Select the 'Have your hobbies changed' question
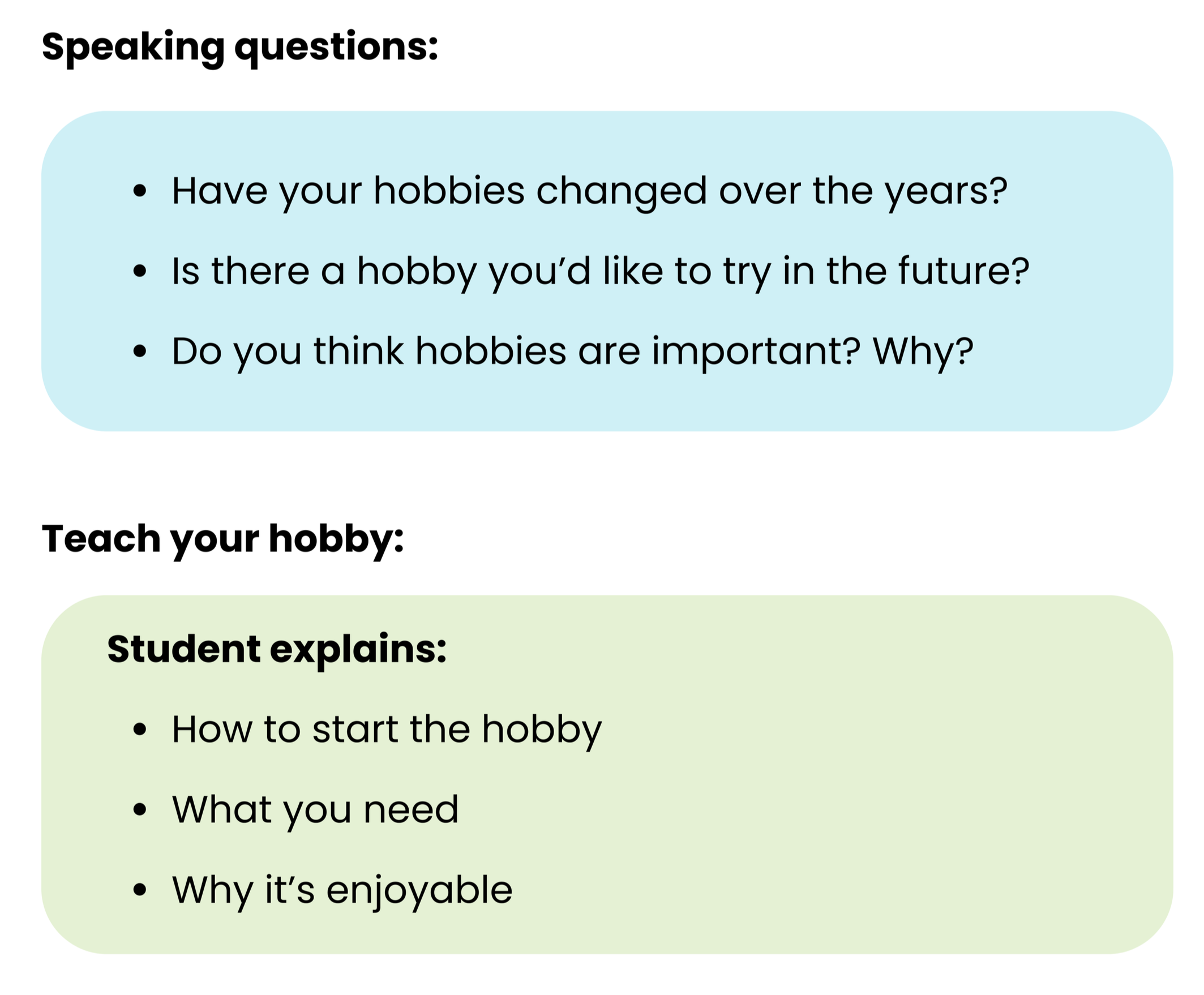This screenshot has height=995, width=1204. point(589,192)
